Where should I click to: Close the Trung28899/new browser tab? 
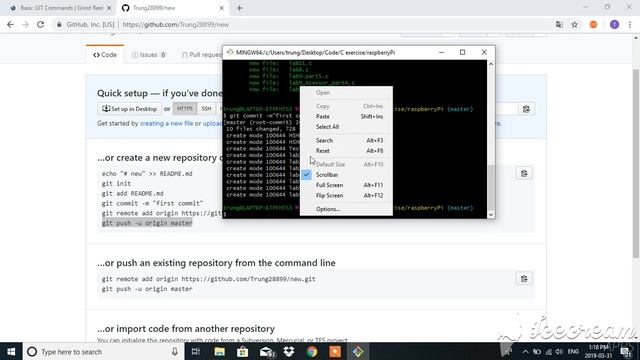pyautogui.click(x=222, y=8)
